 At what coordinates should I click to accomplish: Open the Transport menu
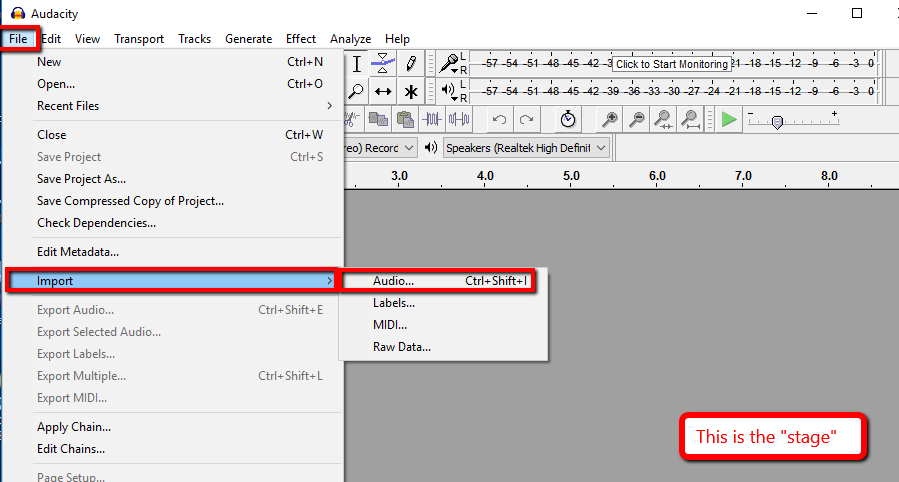pyautogui.click(x=139, y=39)
